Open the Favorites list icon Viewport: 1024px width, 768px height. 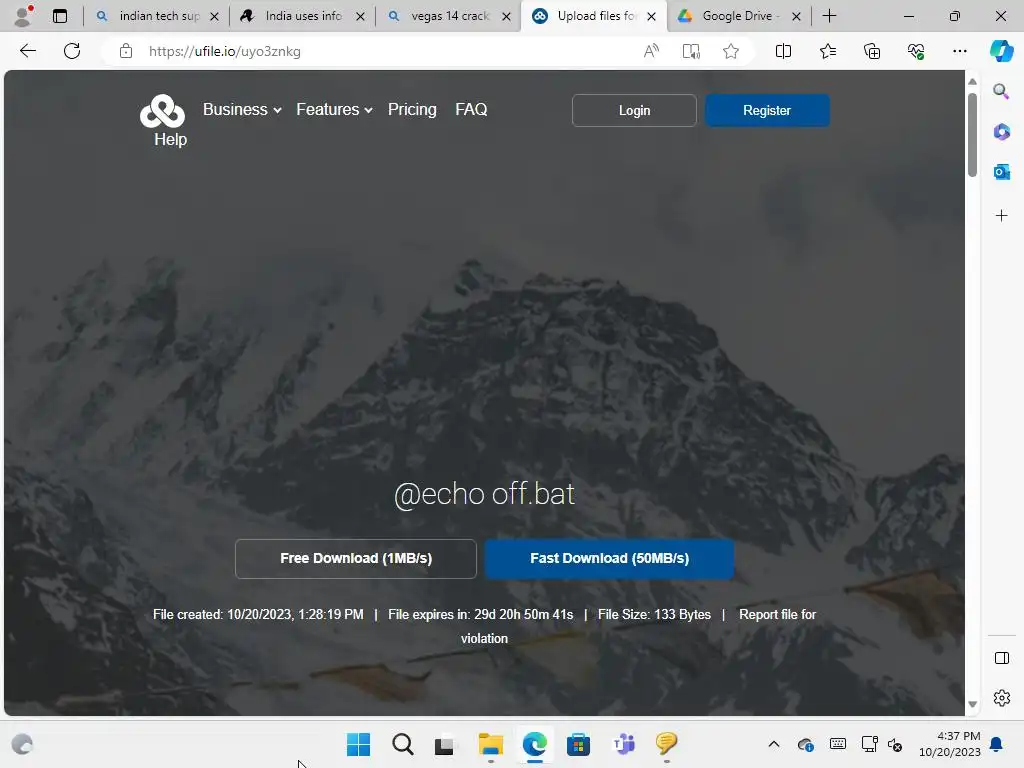827,51
